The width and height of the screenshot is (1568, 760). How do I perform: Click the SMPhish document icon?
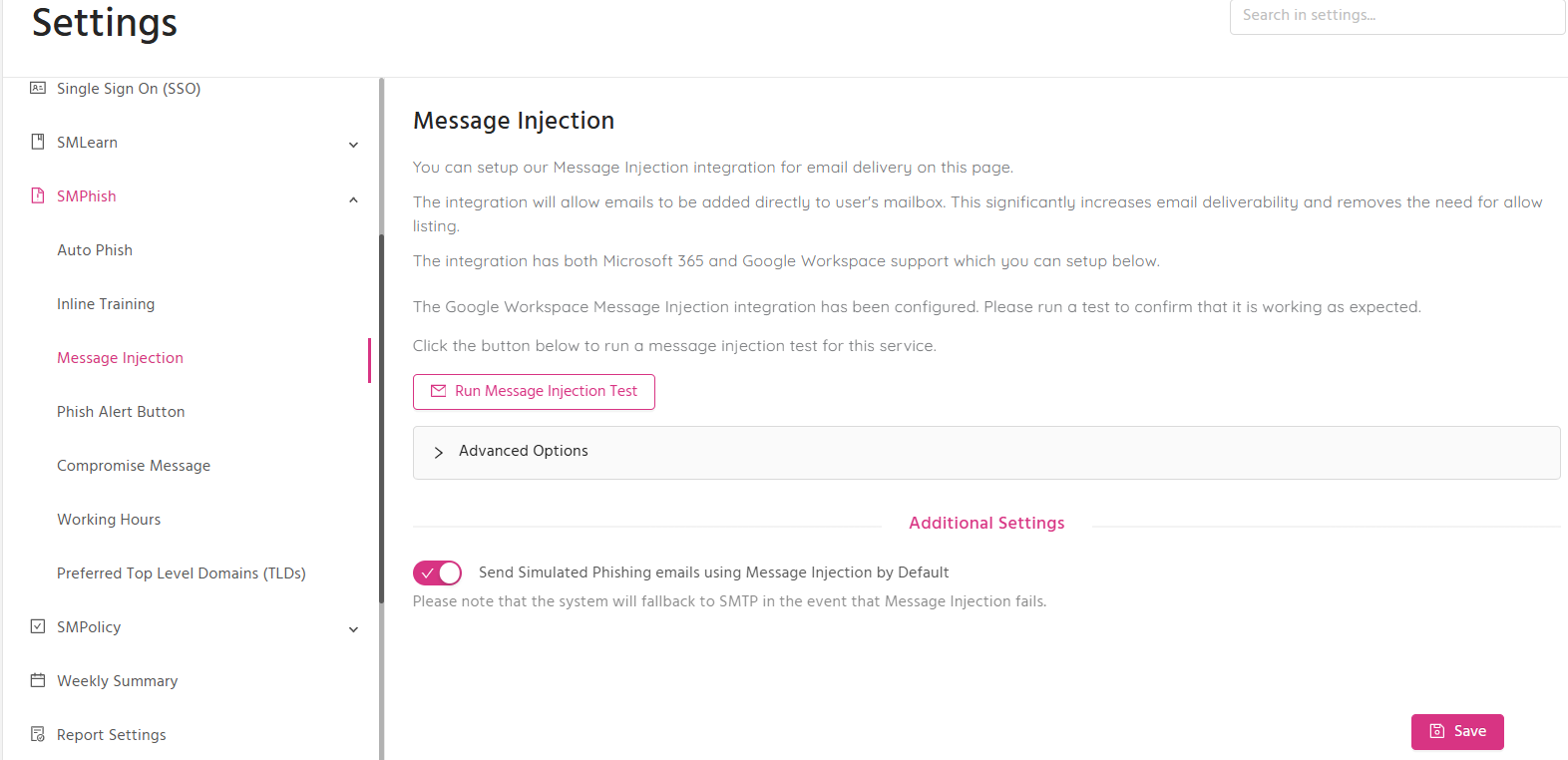pos(38,195)
